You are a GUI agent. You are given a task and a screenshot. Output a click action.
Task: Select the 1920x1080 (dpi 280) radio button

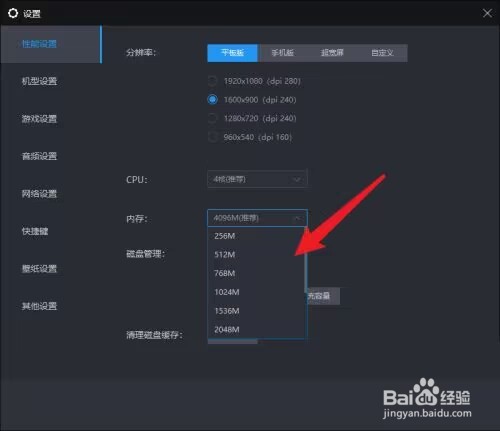point(212,81)
